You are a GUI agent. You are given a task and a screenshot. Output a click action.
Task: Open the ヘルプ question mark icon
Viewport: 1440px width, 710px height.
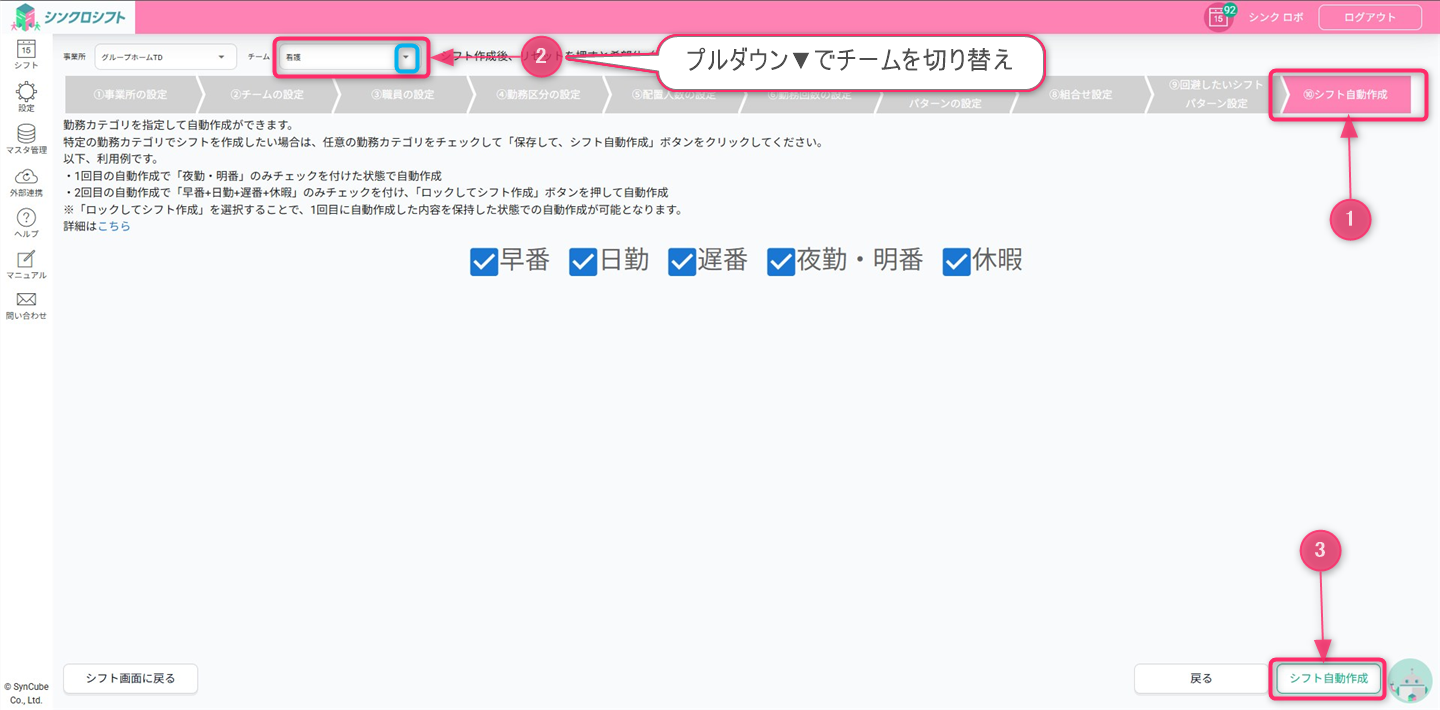click(x=26, y=218)
